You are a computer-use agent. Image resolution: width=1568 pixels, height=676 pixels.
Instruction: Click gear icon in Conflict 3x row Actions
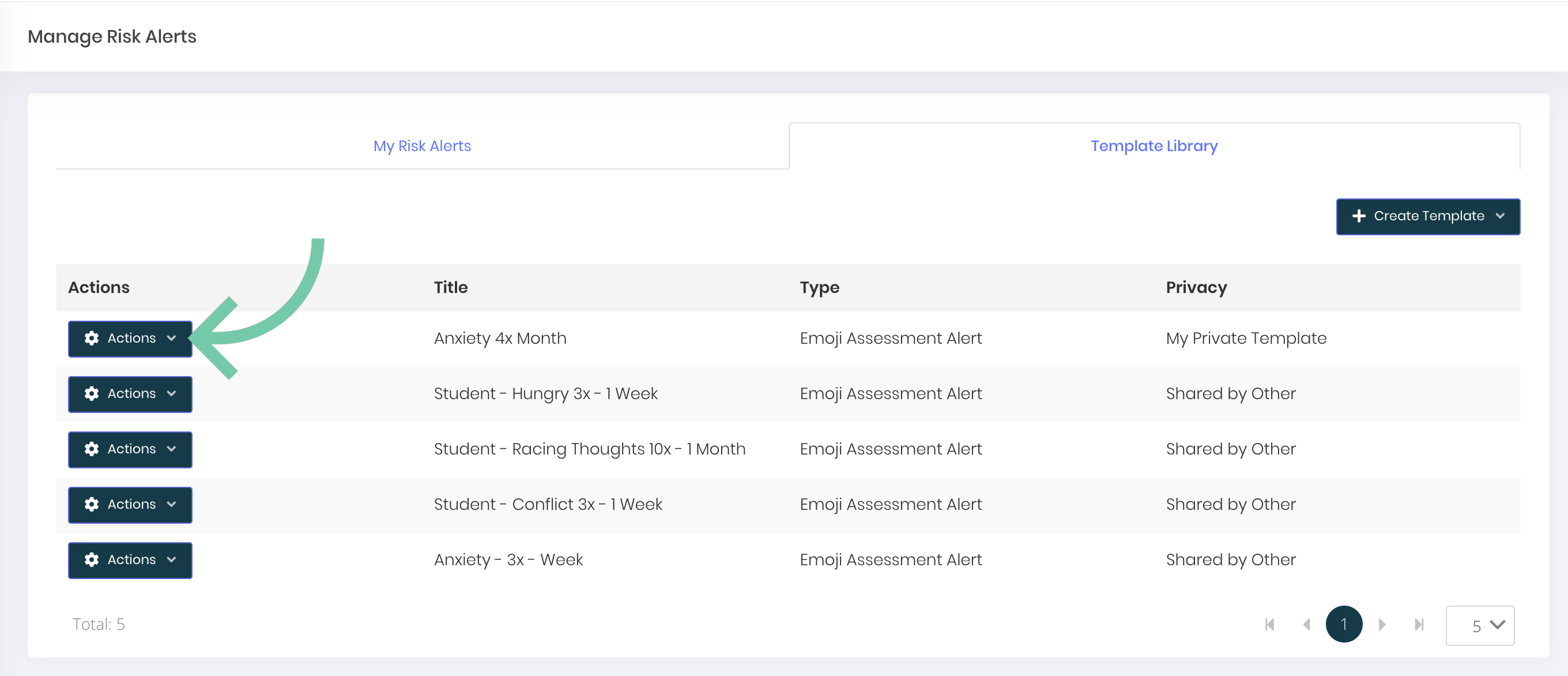tap(92, 505)
